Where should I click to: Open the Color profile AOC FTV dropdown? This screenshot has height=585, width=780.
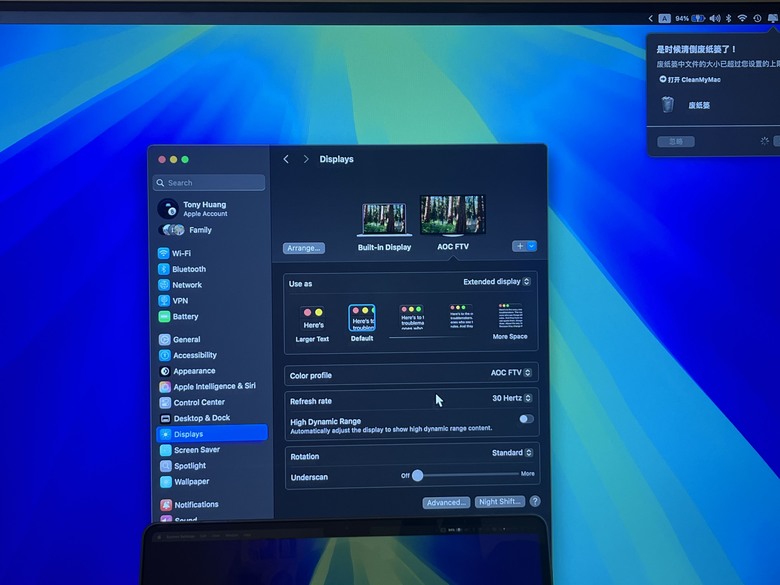click(511, 373)
